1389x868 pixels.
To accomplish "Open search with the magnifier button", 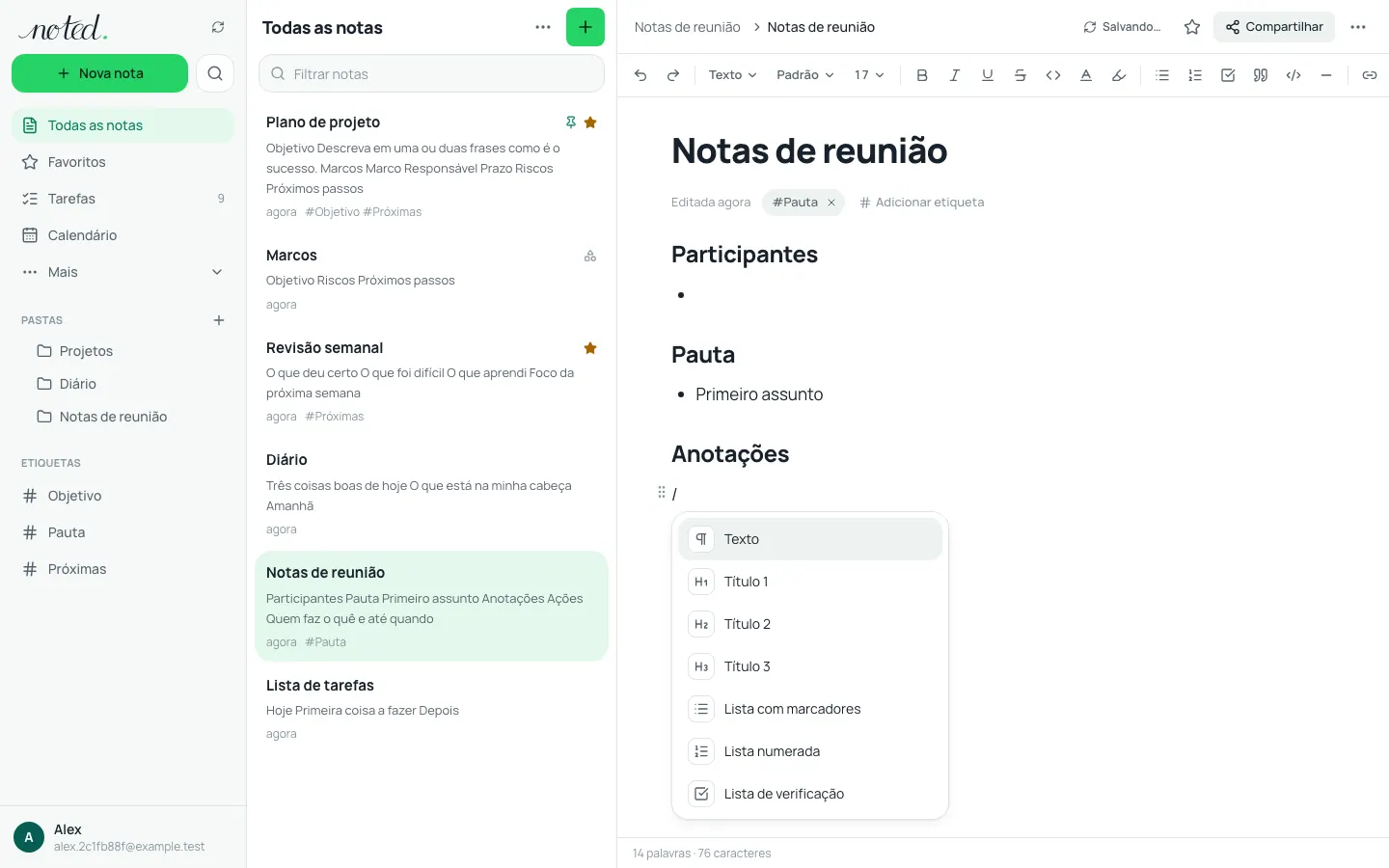I will [x=215, y=73].
